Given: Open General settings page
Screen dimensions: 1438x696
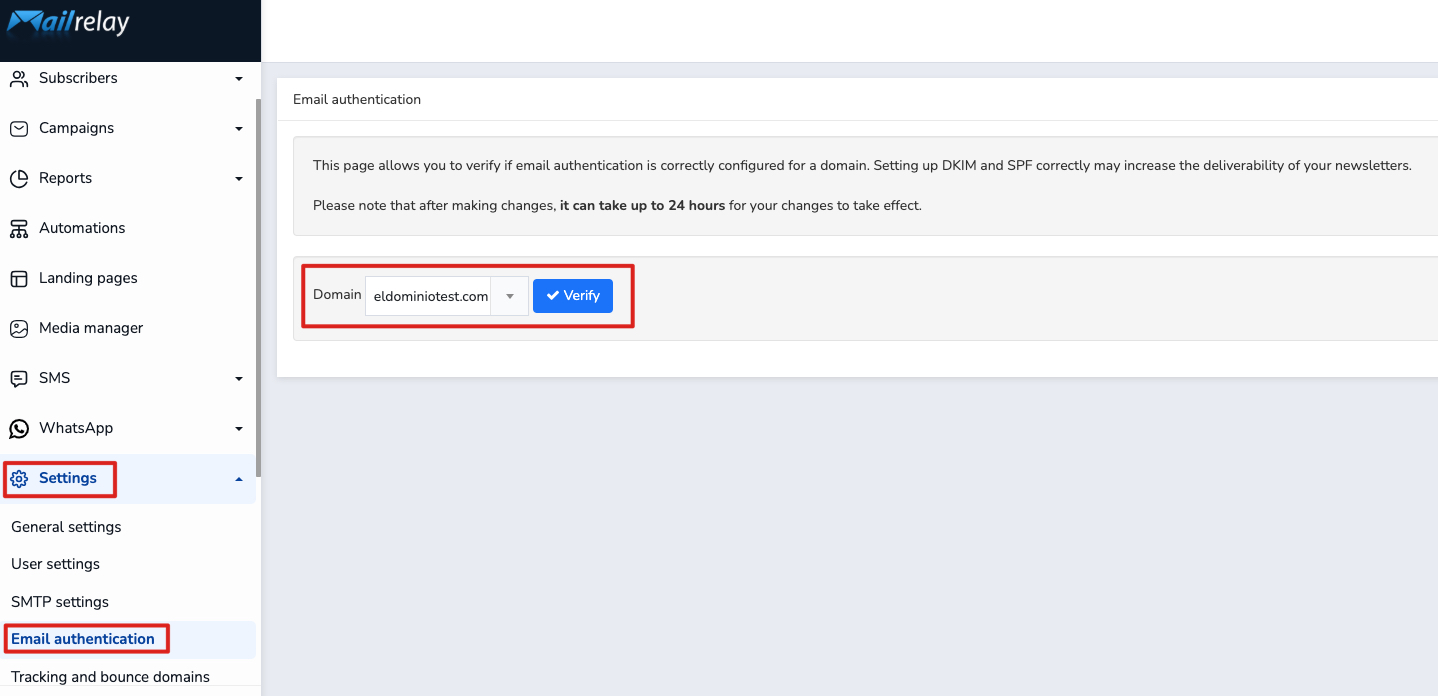Looking at the screenshot, I should click(66, 527).
